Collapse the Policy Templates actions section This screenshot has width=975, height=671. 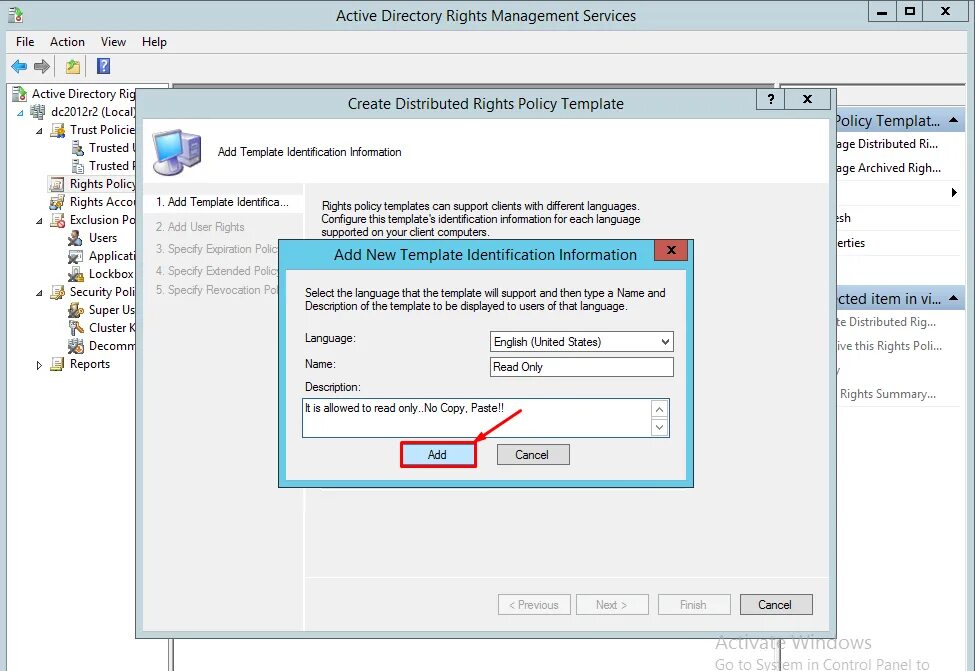953,120
